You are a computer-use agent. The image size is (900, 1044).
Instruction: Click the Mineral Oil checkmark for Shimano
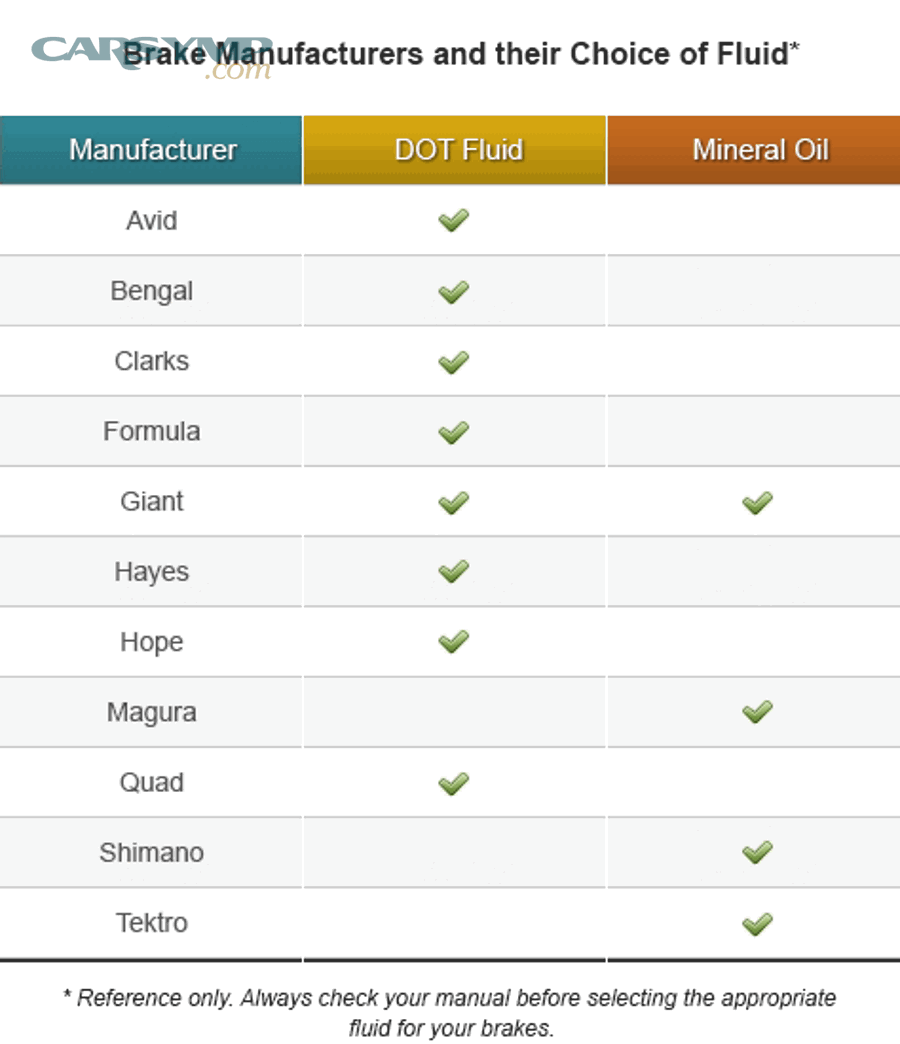pos(757,852)
